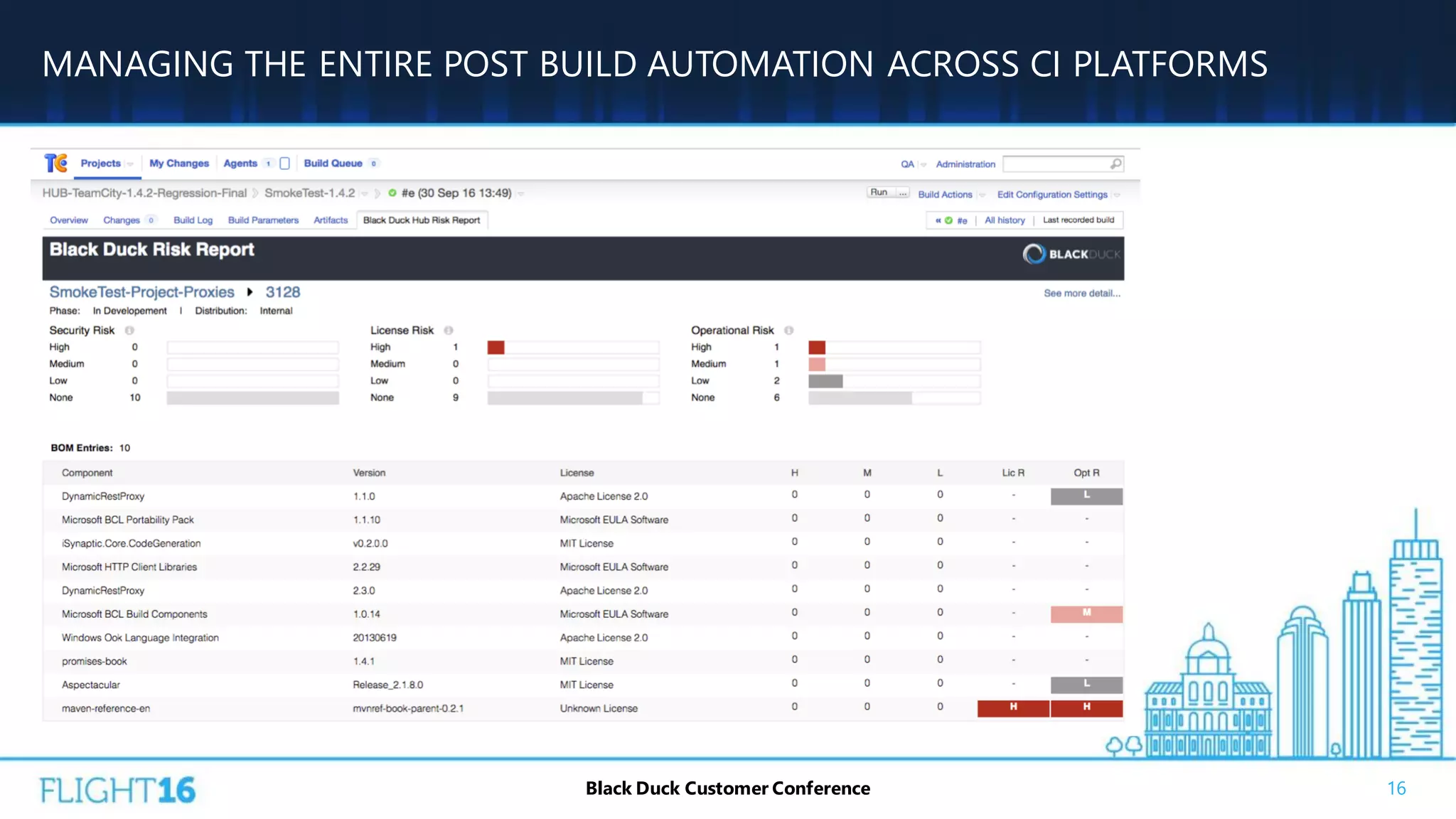Click the QA user link
This screenshot has height=819, width=1456.
tap(907, 164)
